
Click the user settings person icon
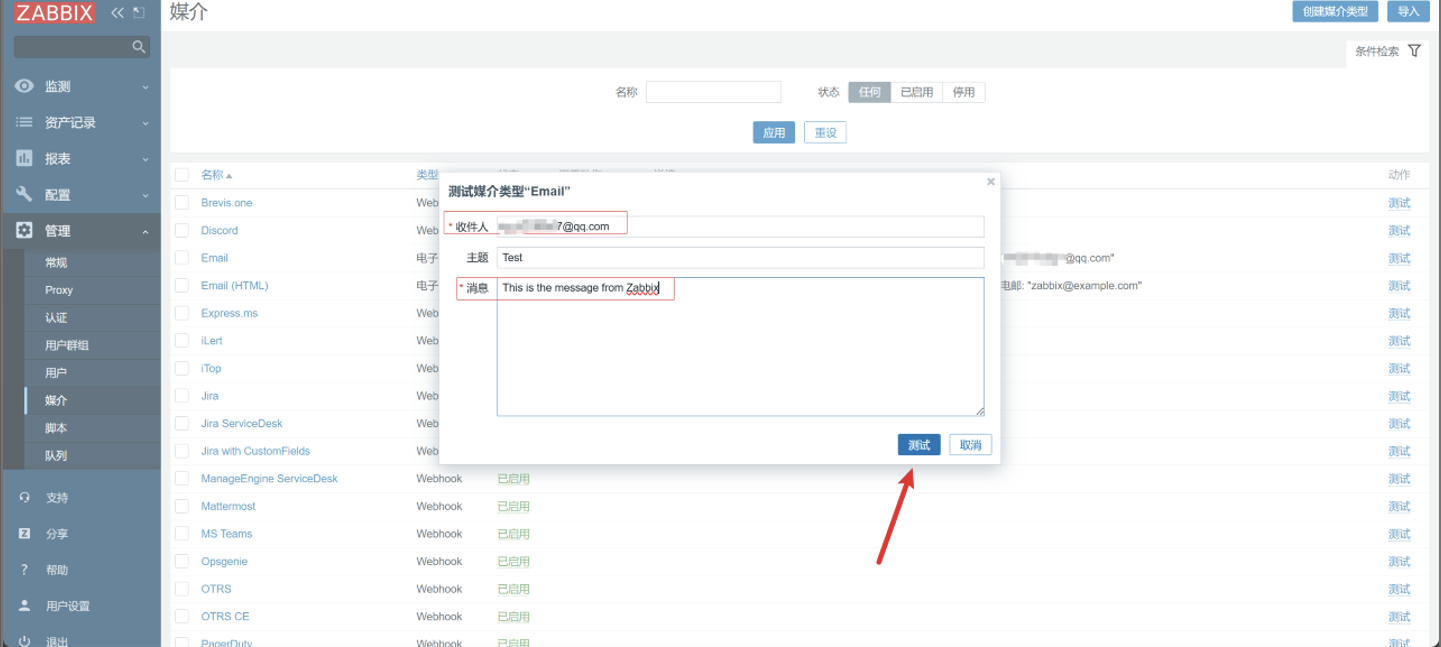[24, 606]
